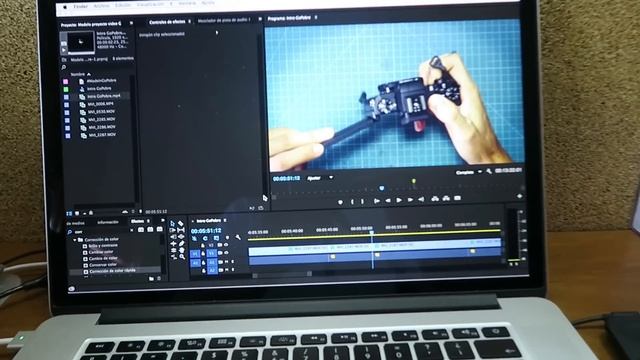This screenshot has height=360, width=640.
Task: Select Brillo y contraste effect
Action: [x=103, y=246]
